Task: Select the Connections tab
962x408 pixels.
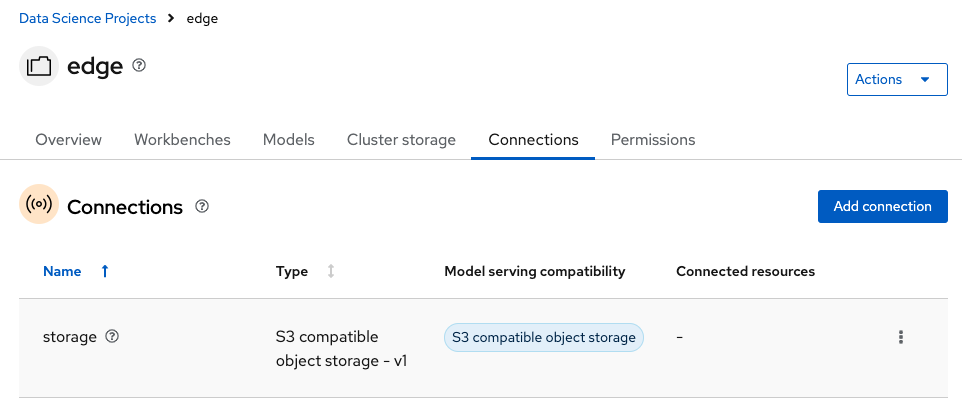Action: (x=533, y=140)
